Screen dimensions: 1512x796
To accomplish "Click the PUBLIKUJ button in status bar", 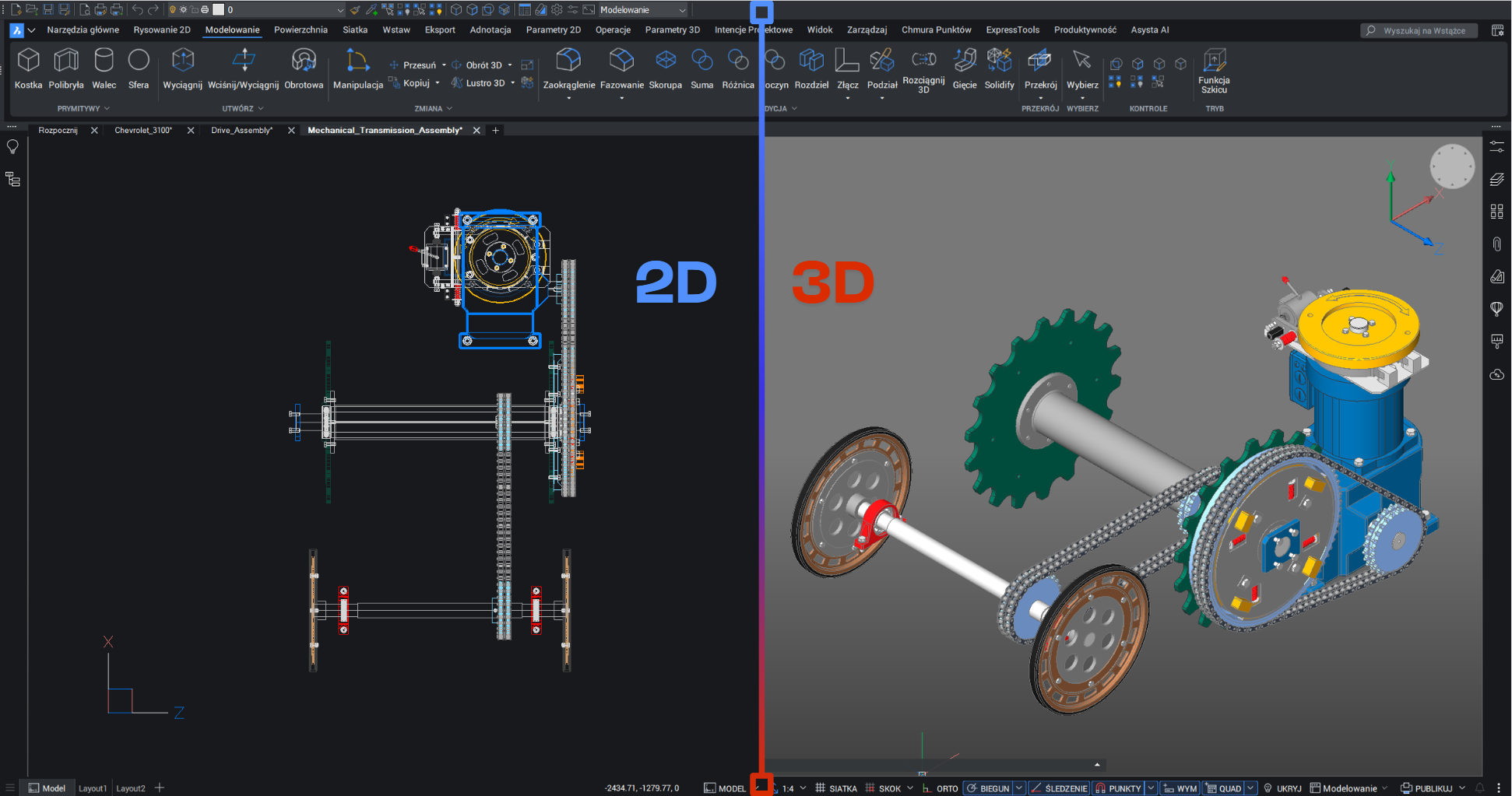I will pos(1433,788).
